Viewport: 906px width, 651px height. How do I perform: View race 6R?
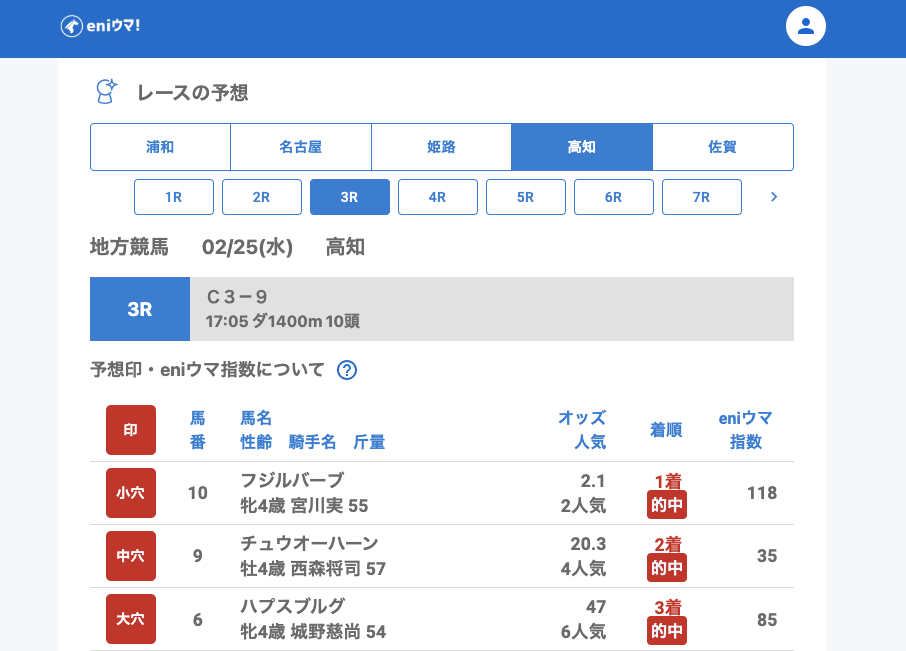pyautogui.click(x=614, y=197)
